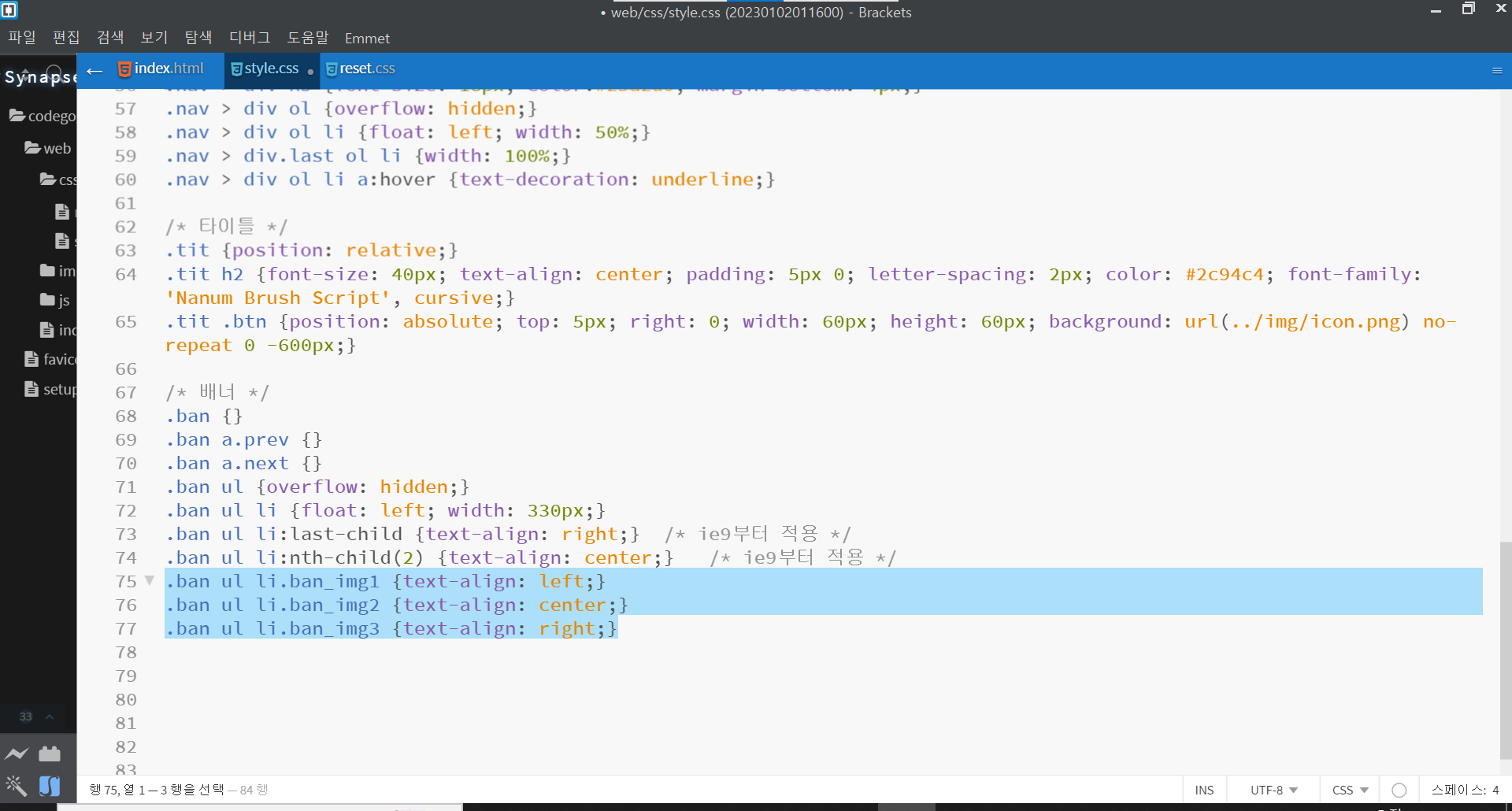This screenshot has width=1512, height=811.
Task: Open the 디버그 menu
Action: [250, 38]
